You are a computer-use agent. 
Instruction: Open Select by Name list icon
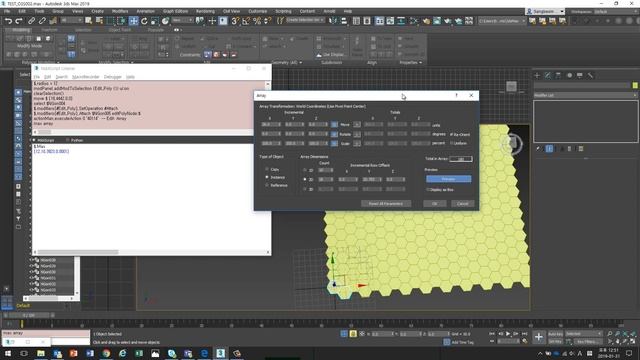point(99,20)
